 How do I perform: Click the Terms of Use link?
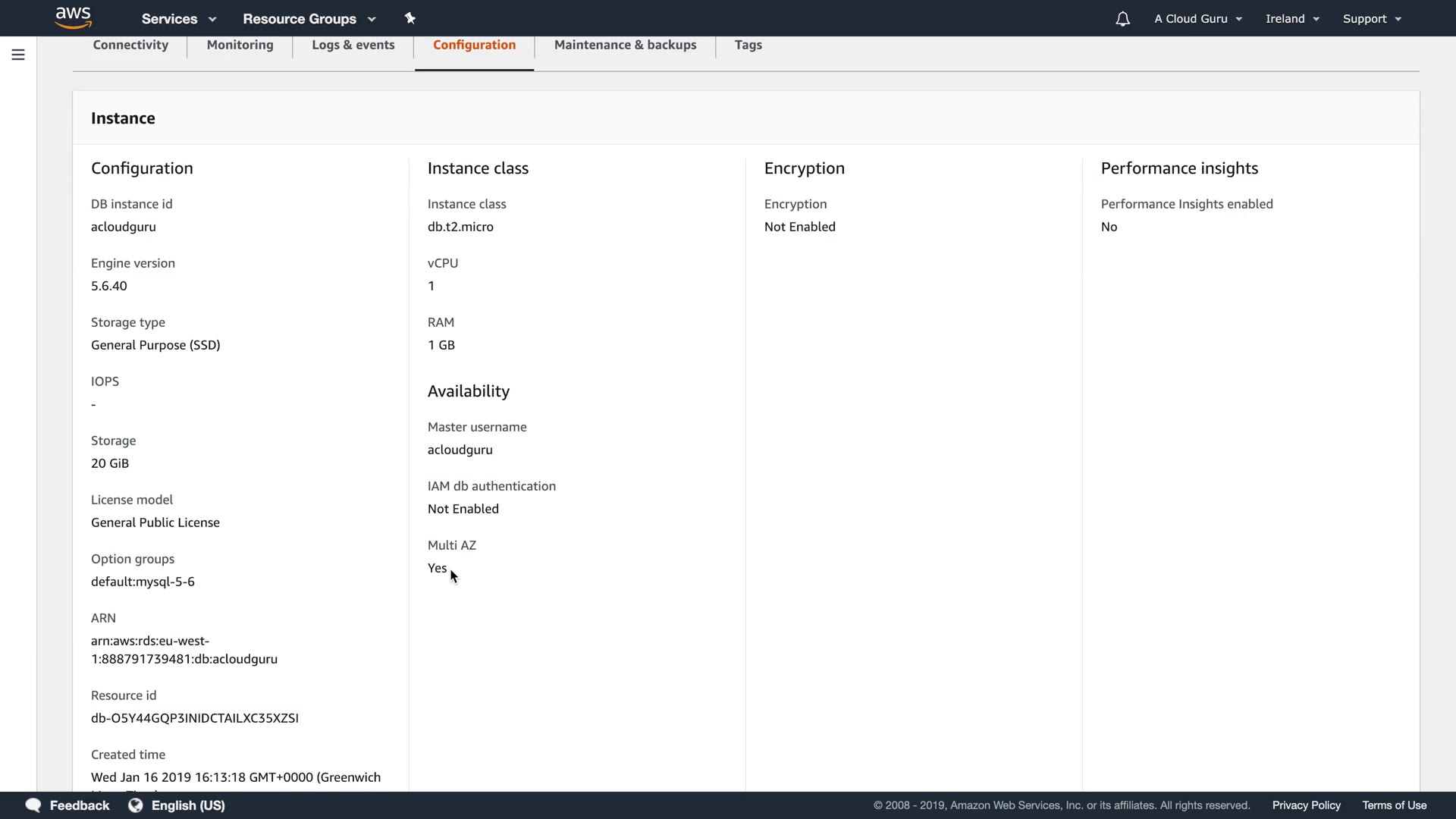tap(1394, 805)
